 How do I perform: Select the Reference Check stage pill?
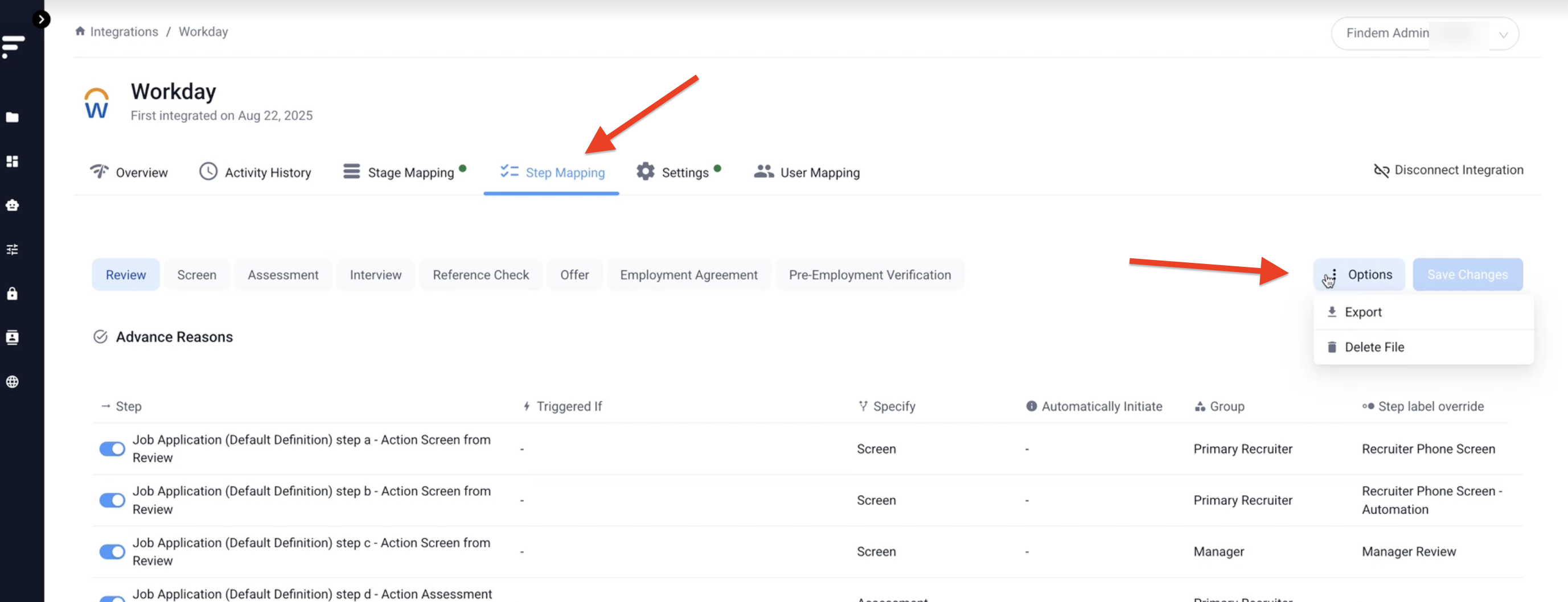click(481, 275)
